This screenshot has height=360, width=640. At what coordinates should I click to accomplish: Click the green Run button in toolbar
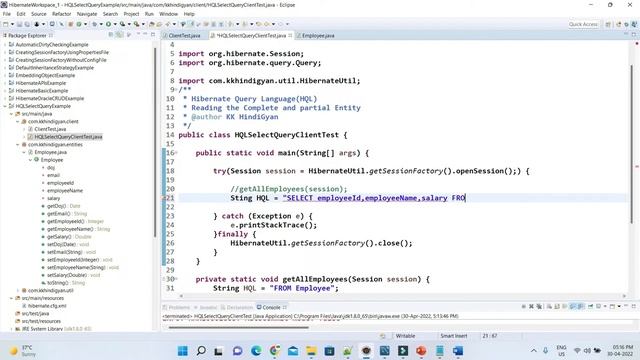click(x=108, y=24)
